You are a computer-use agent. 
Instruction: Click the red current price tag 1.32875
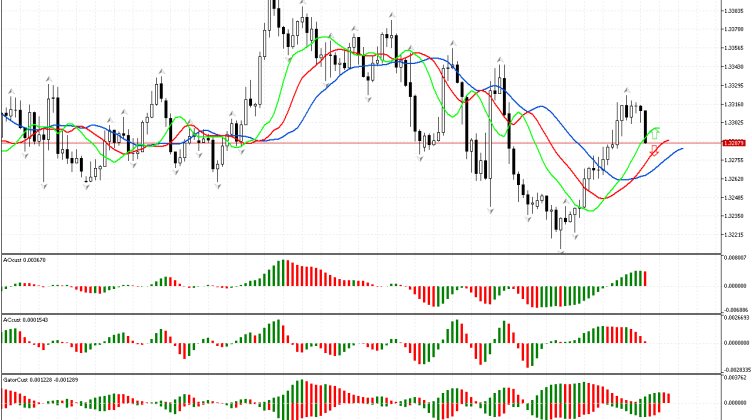tap(732, 143)
